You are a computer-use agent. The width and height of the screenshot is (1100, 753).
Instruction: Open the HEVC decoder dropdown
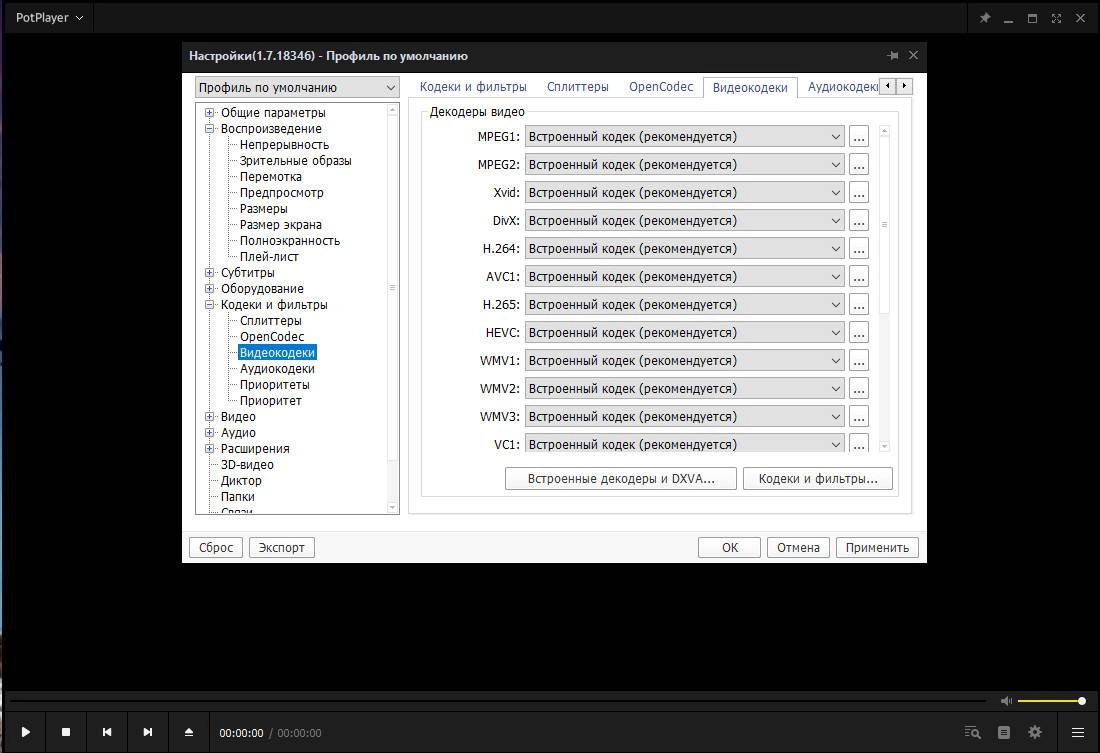685,333
